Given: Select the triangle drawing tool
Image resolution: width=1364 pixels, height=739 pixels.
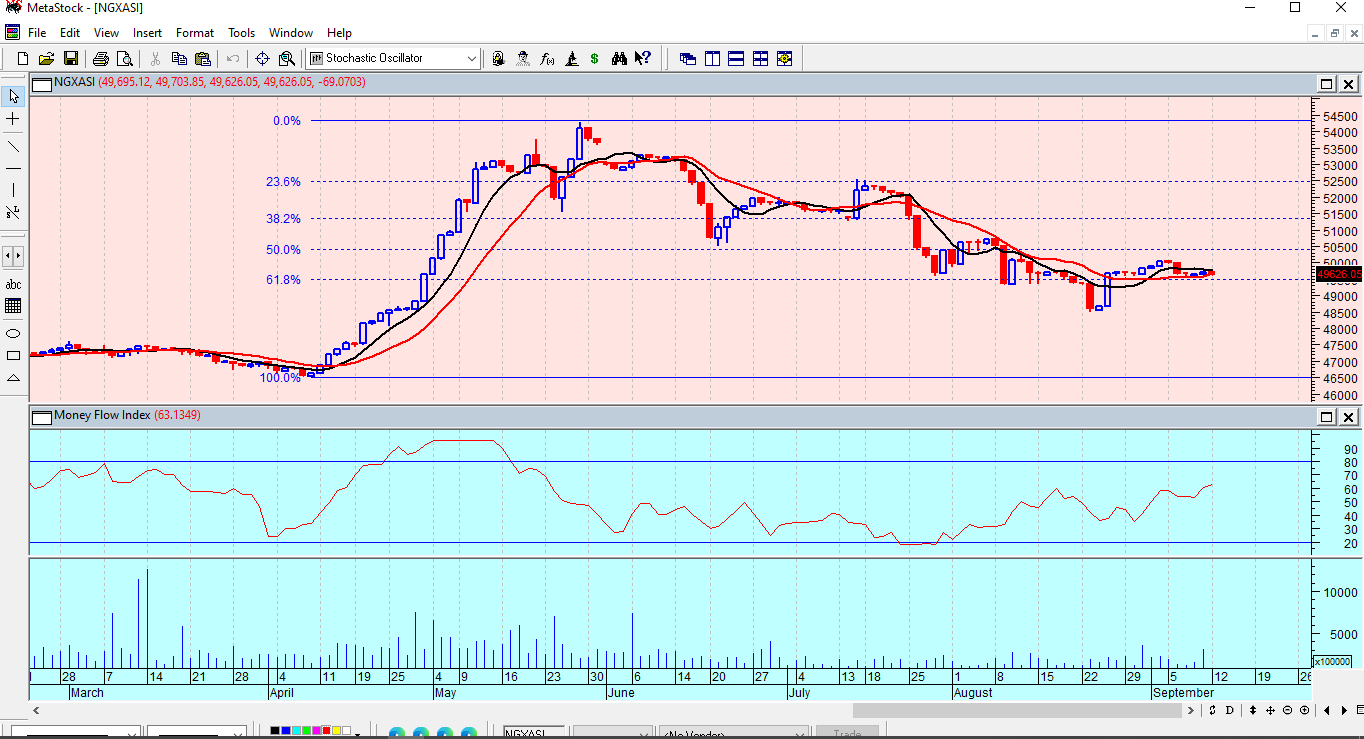Looking at the screenshot, I should 13,377.
